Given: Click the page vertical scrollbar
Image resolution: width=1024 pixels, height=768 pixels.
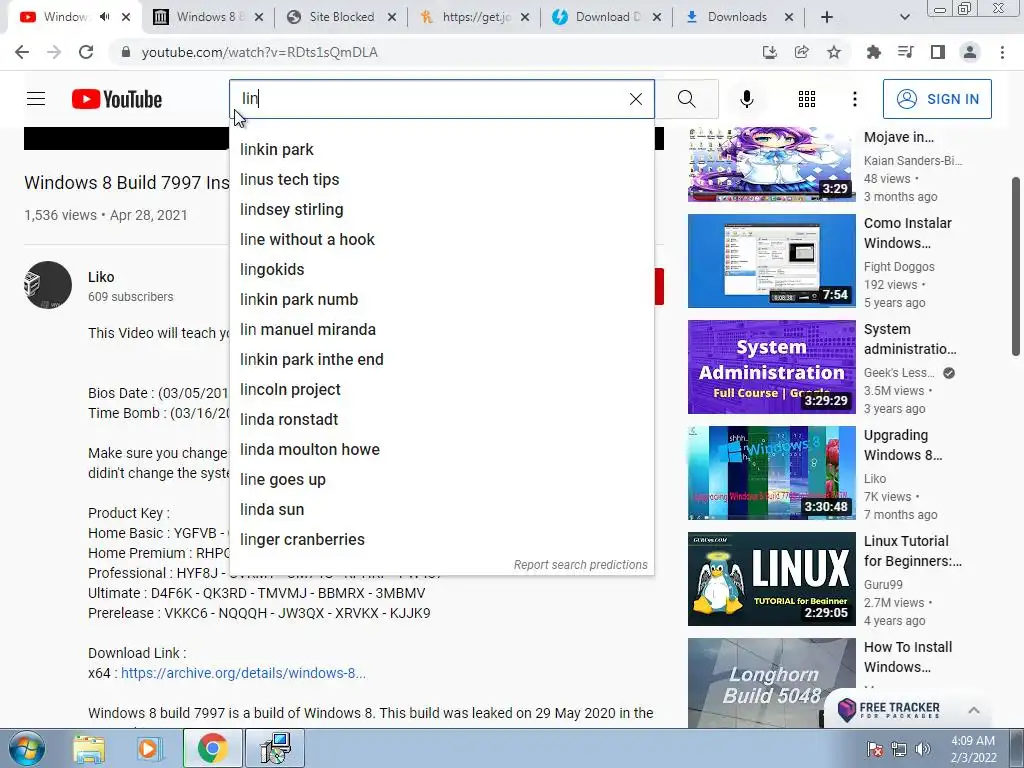Looking at the screenshot, I should click(x=1016, y=266).
